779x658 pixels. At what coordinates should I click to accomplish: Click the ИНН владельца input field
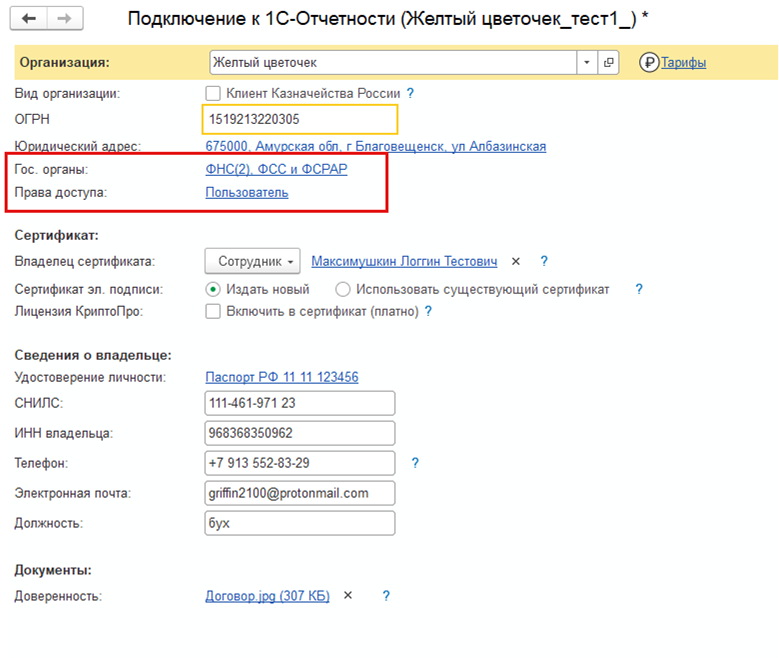pos(300,433)
